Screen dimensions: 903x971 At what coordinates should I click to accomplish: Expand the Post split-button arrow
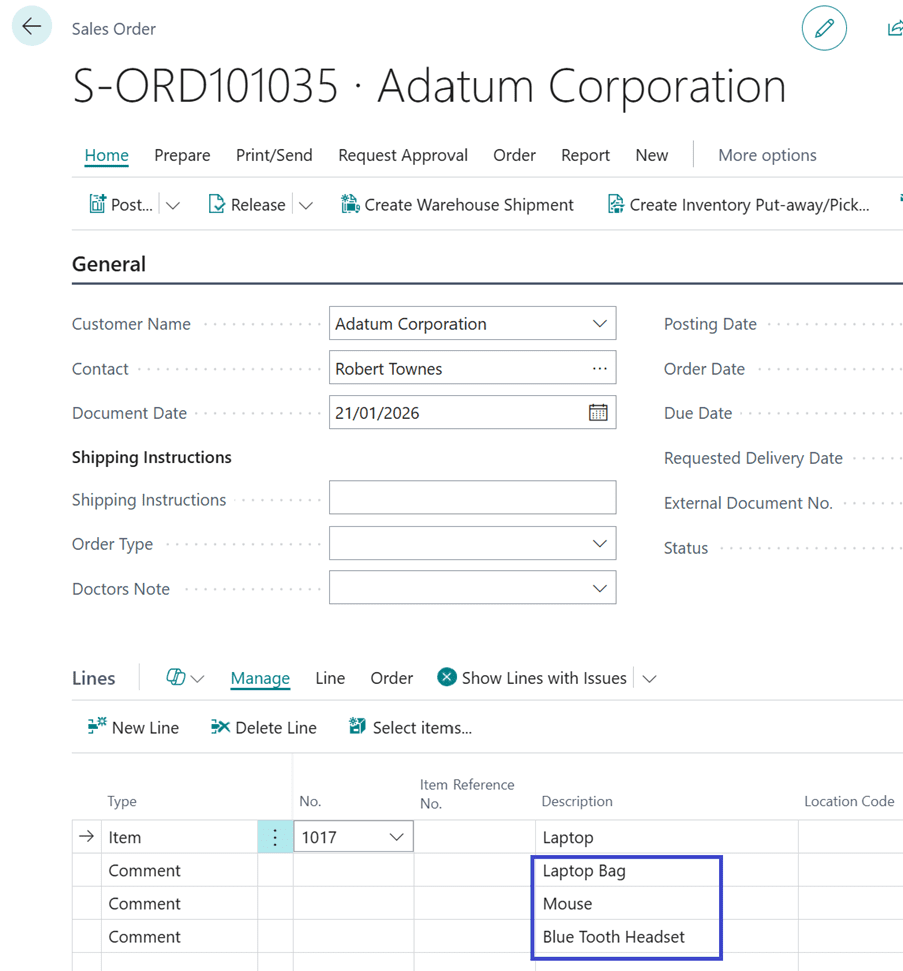click(173, 205)
